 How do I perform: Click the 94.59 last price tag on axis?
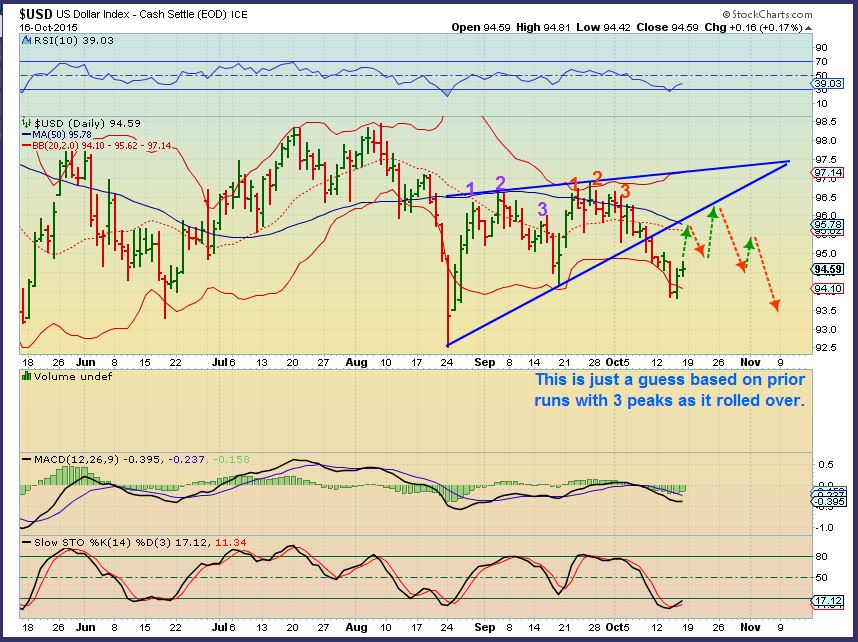[828, 269]
